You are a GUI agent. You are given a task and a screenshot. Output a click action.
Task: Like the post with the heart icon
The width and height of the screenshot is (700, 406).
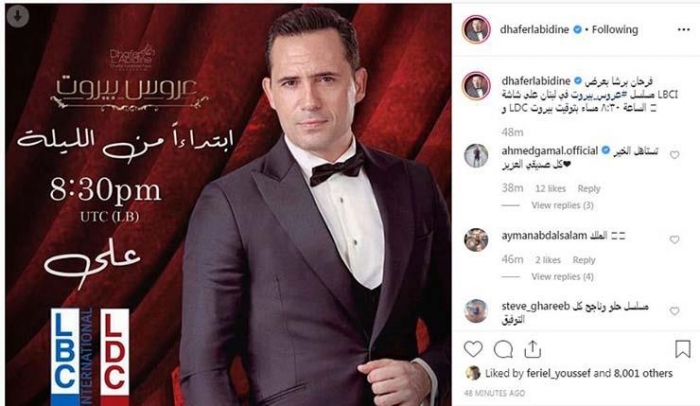(473, 349)
